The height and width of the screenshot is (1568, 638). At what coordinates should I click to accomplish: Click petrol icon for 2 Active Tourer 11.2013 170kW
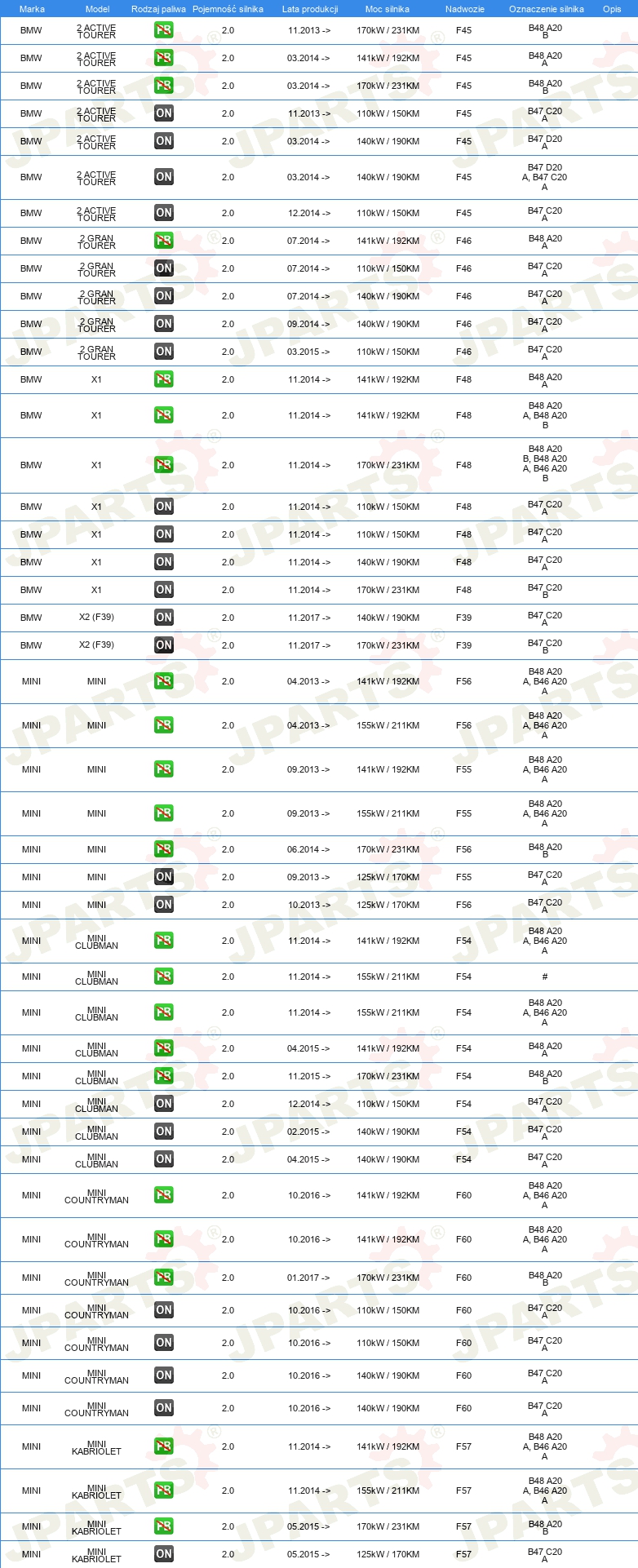tap(164, 30)
